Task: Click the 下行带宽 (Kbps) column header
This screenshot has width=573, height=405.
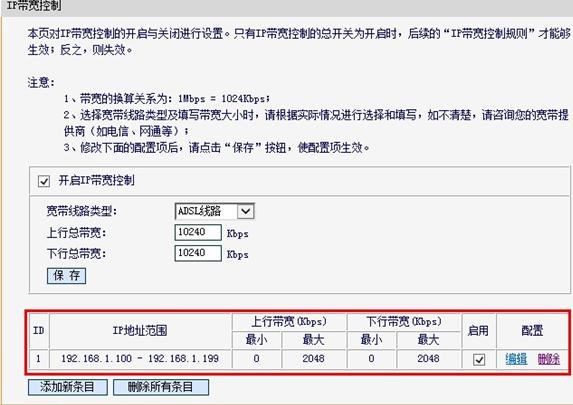Action: click(x=404, y=322)
